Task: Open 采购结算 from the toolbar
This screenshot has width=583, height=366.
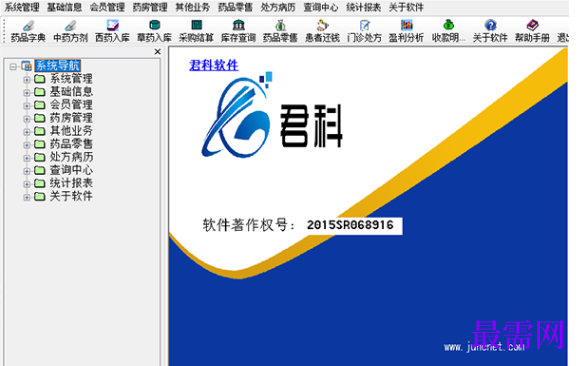Action: (x=196, y=25)
